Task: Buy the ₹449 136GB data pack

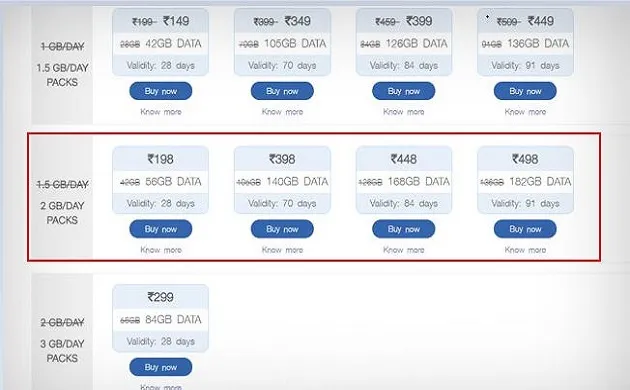Action: [x=525, y=91]
